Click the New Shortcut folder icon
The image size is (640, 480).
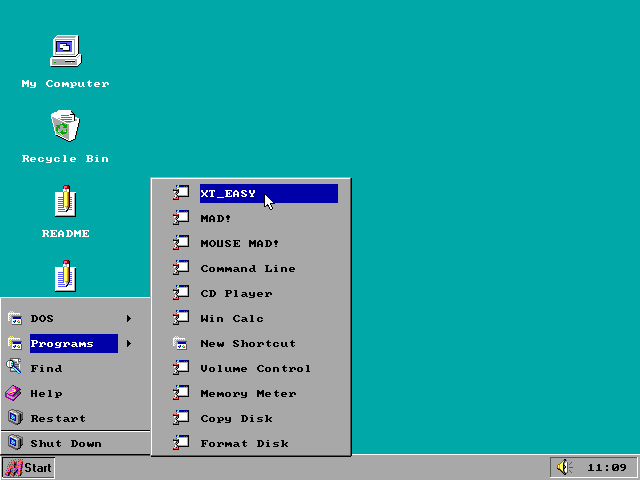coord(180,343)
